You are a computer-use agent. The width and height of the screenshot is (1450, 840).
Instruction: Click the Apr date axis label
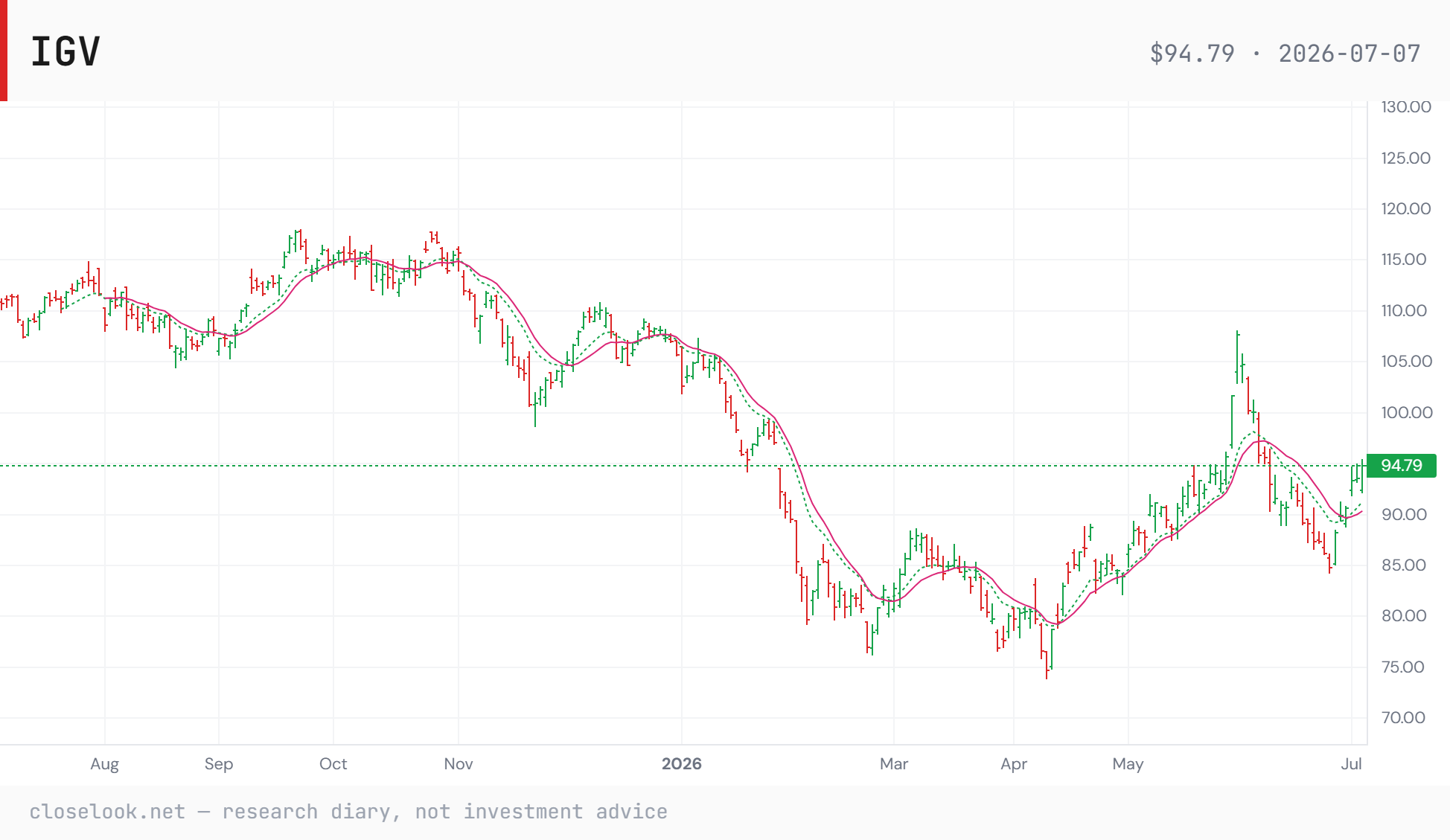pyautogui.click(x=1014, y=764)
